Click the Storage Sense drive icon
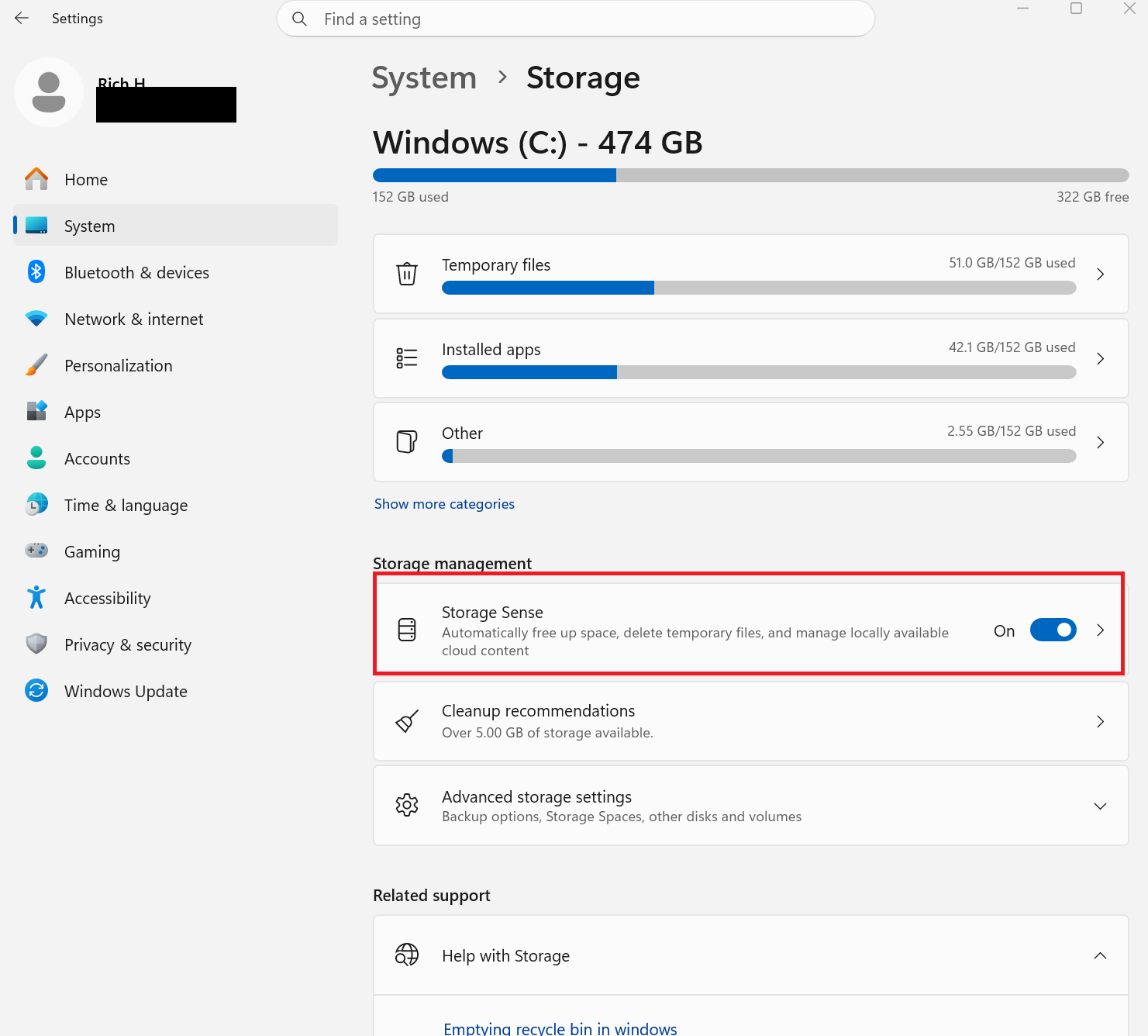The image size is (1148, 1036). 407,630
